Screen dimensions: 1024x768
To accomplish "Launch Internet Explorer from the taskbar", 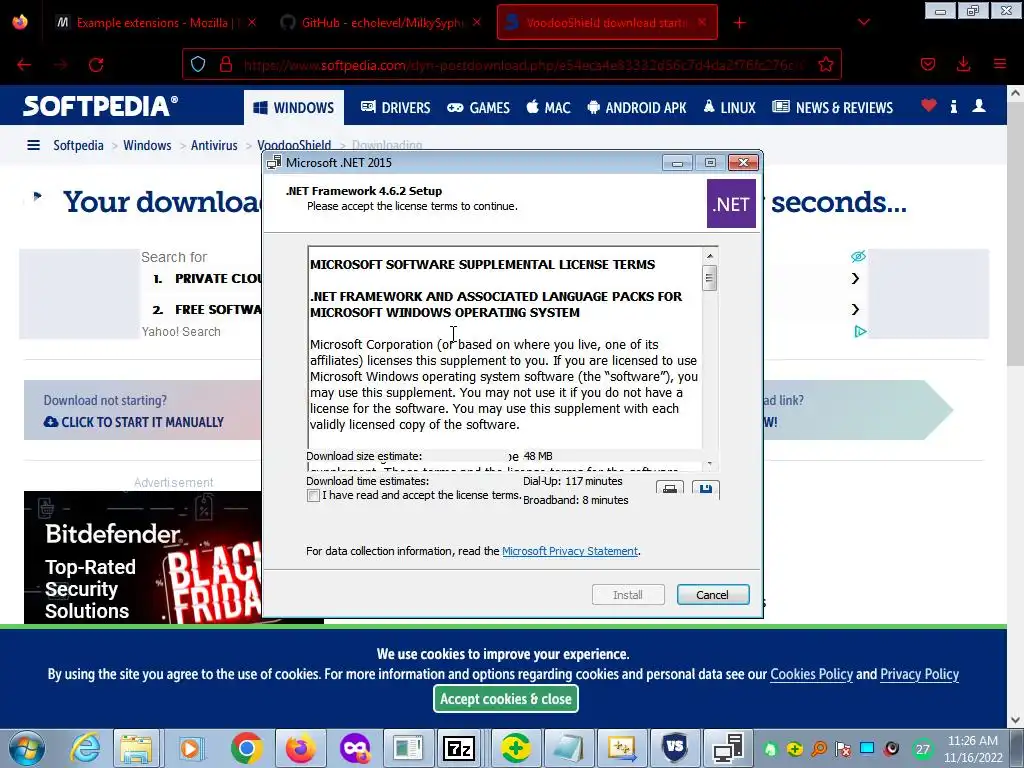I will tap(86, 748).
